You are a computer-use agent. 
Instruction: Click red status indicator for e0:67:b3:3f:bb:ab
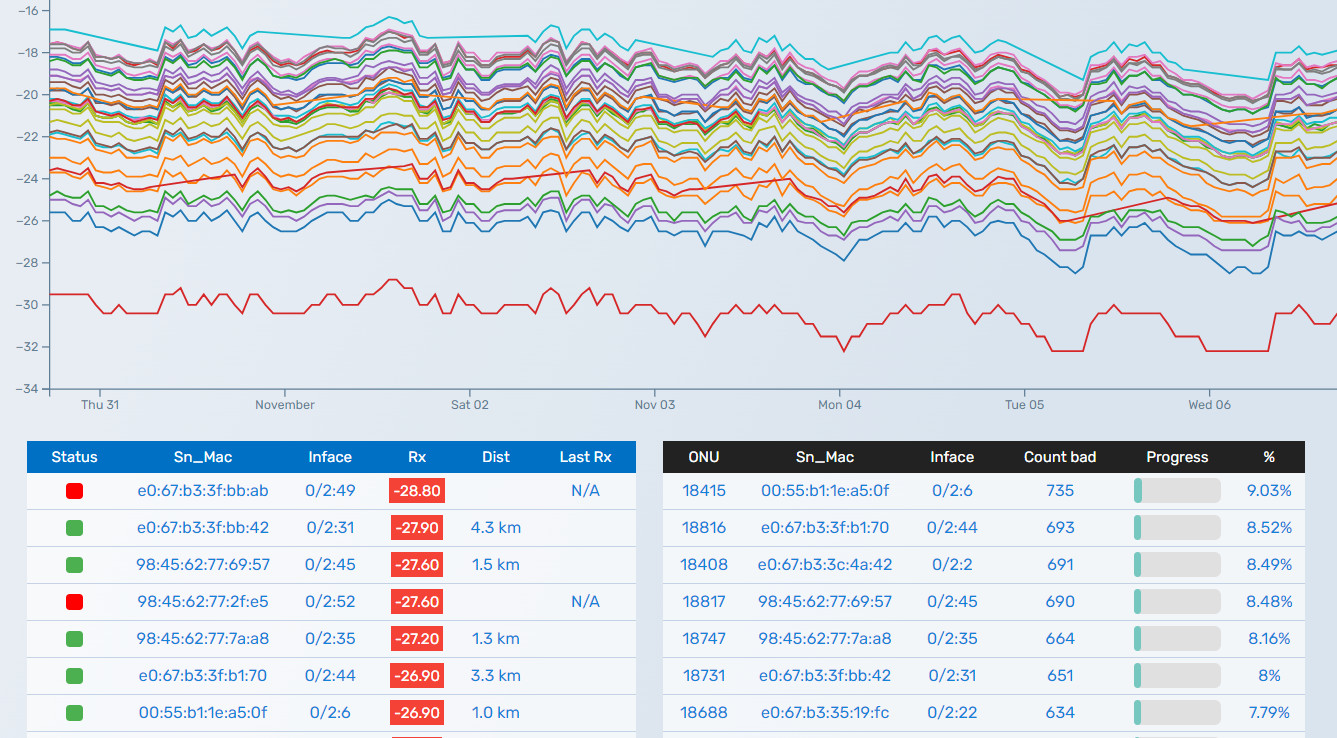click(x=74, y=491)
